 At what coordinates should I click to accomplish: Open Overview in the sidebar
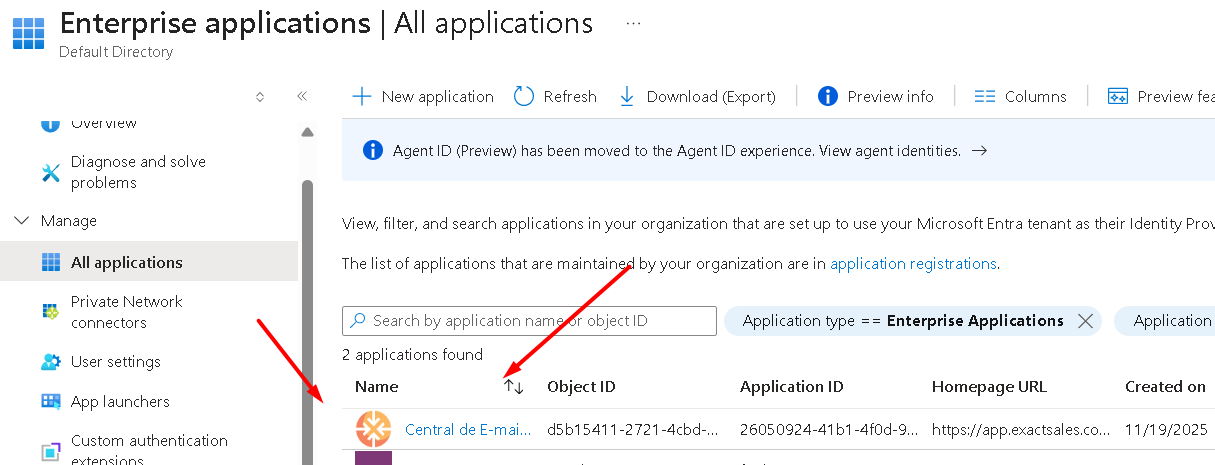[x=104, y=123]
